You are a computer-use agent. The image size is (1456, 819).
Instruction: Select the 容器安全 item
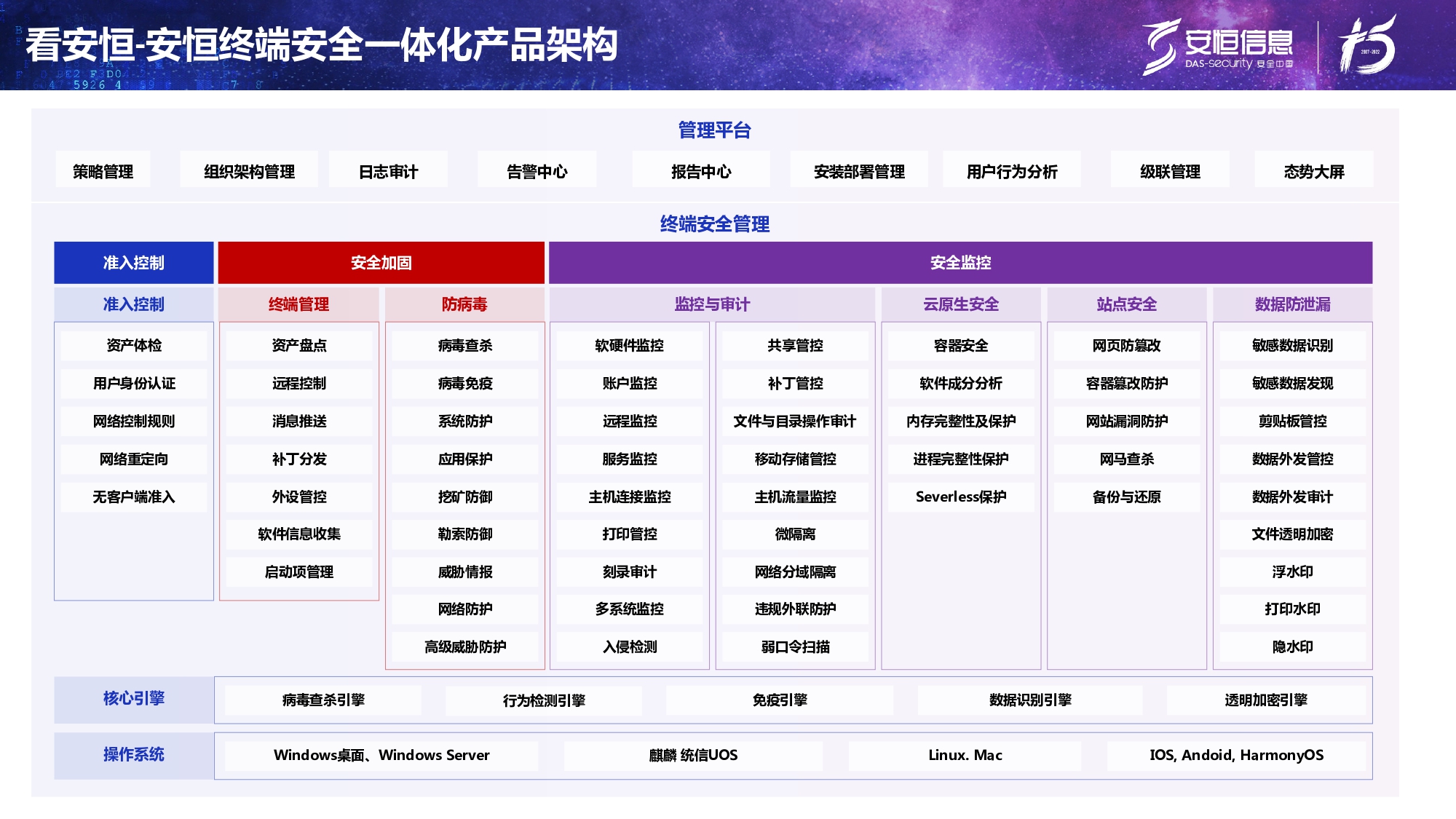tap(961, 346)
